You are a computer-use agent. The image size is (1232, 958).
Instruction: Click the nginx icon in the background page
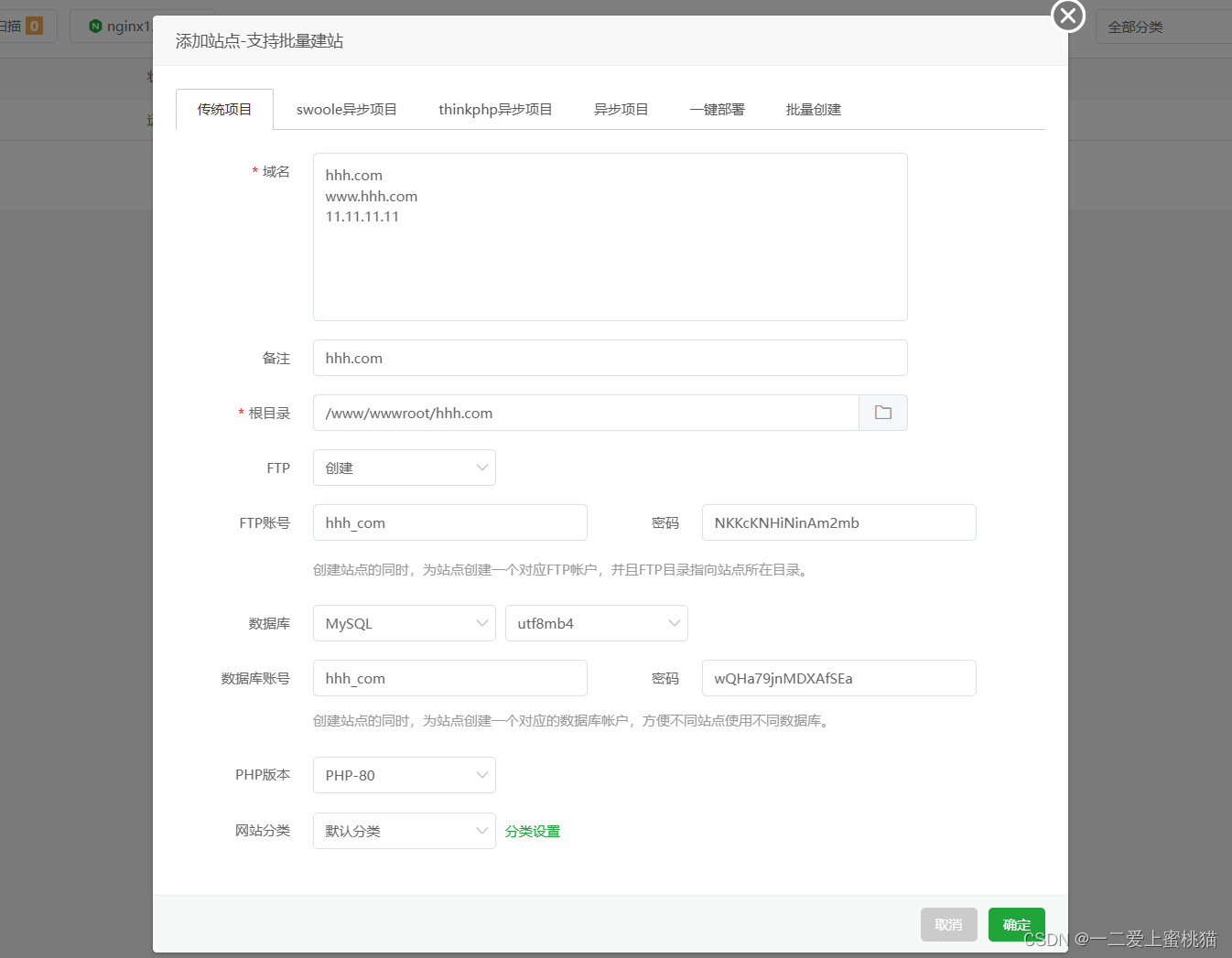(x=95, y=27)
